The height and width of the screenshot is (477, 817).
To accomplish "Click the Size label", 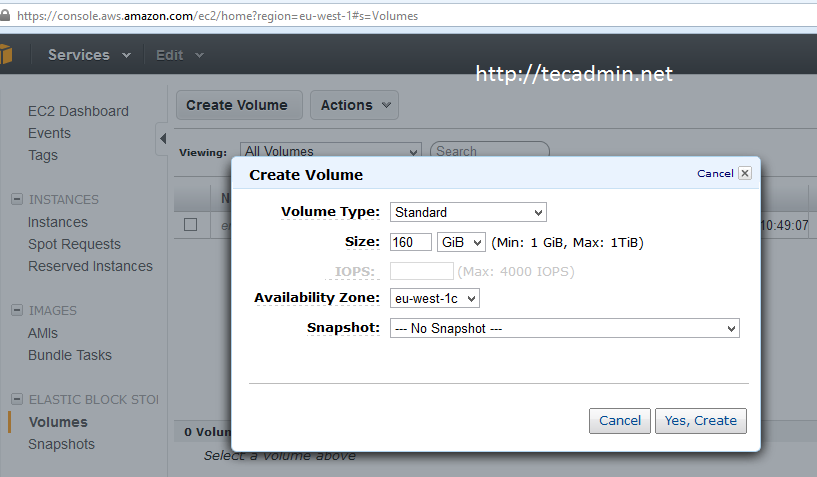I will click(x=362, y=242).
